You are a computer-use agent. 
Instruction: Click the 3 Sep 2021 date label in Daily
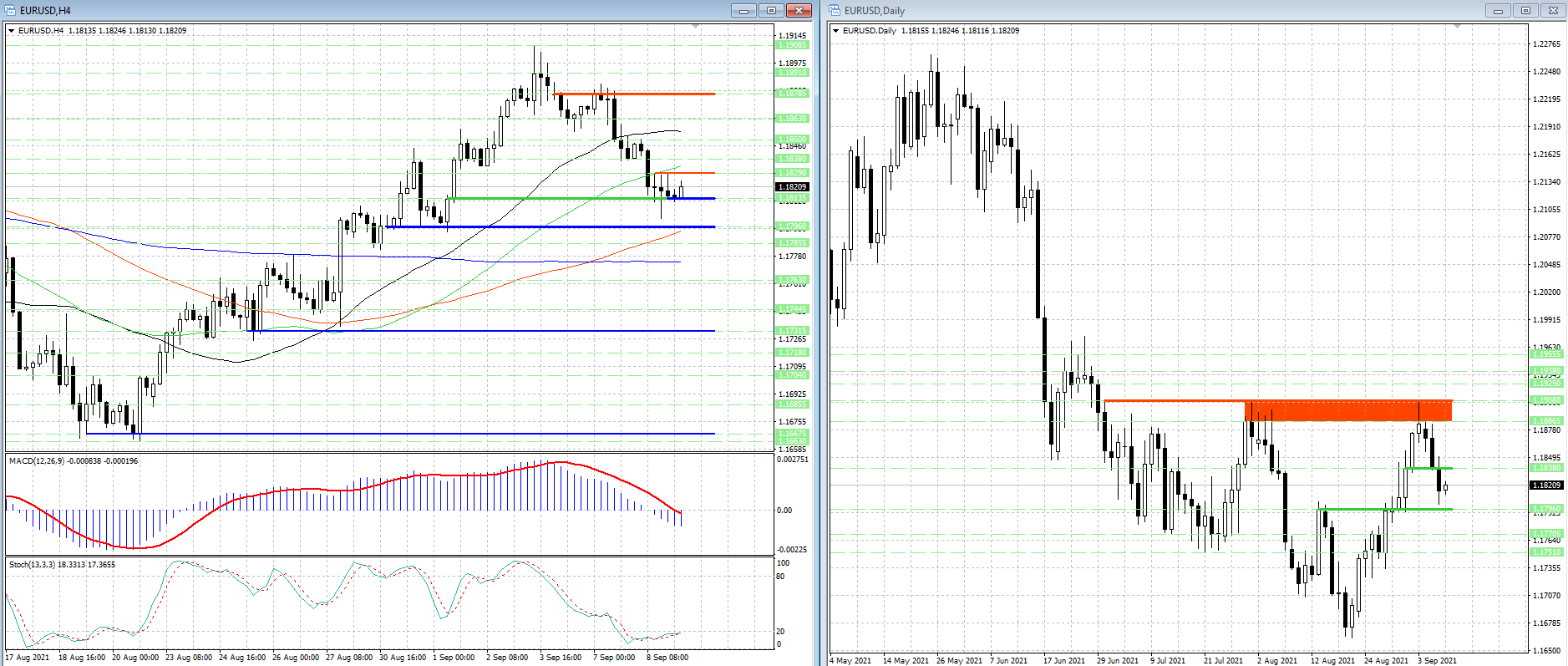[x=1437, y=661]
